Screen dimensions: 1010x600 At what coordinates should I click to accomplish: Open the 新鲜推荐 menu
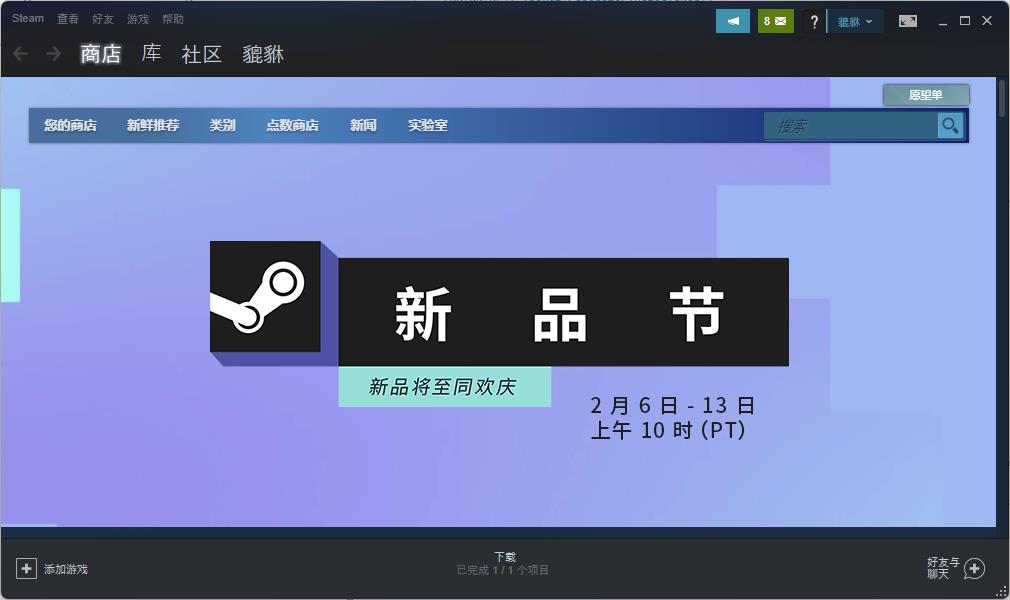pos(153,125)
